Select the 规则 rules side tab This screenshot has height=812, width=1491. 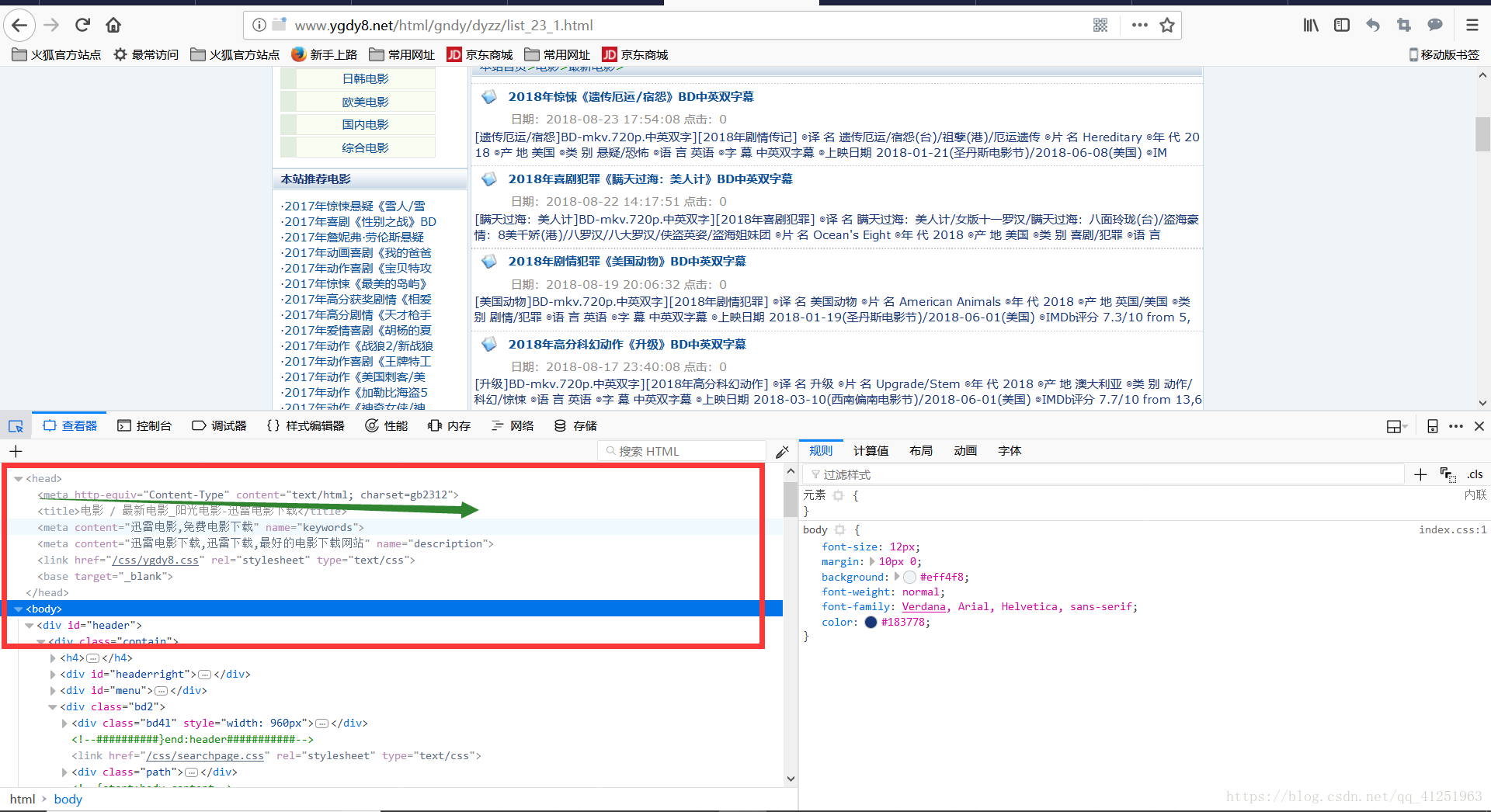821,451
